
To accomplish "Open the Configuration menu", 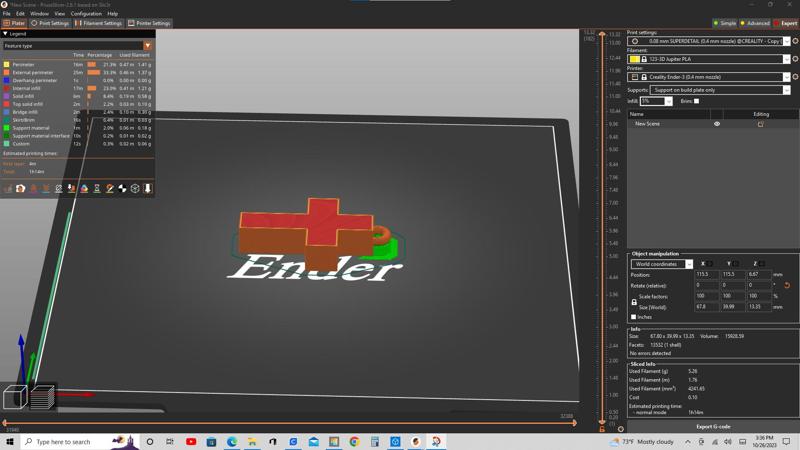I will pyautogui.click(x=86, y=14).
